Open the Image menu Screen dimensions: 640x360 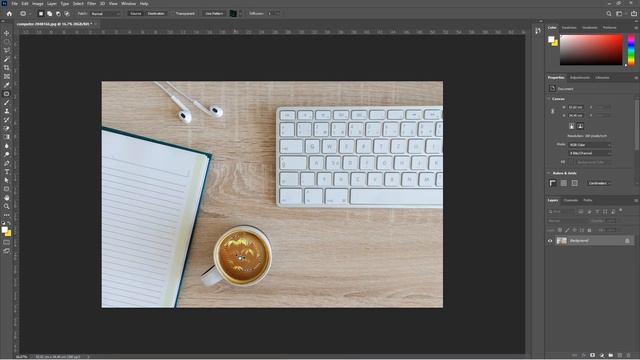[x=38, y=4]
